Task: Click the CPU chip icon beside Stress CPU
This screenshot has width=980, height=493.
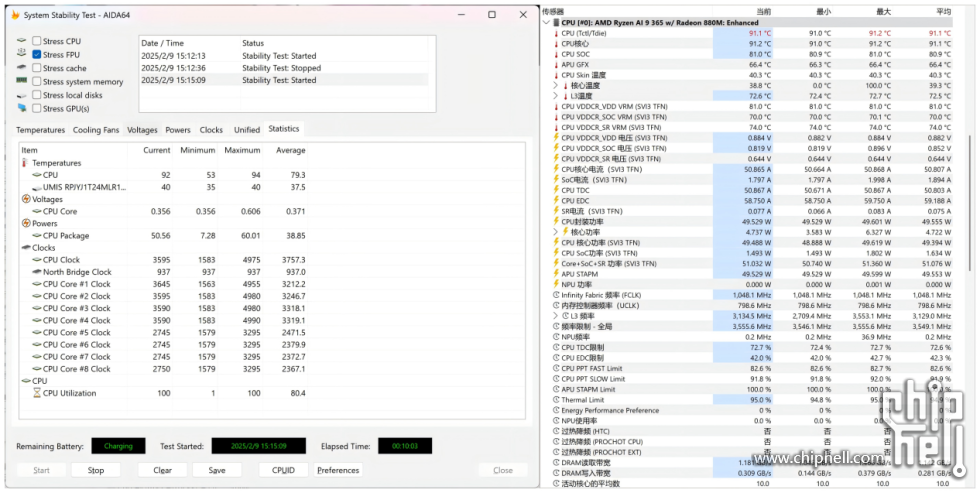Action: 22,41
